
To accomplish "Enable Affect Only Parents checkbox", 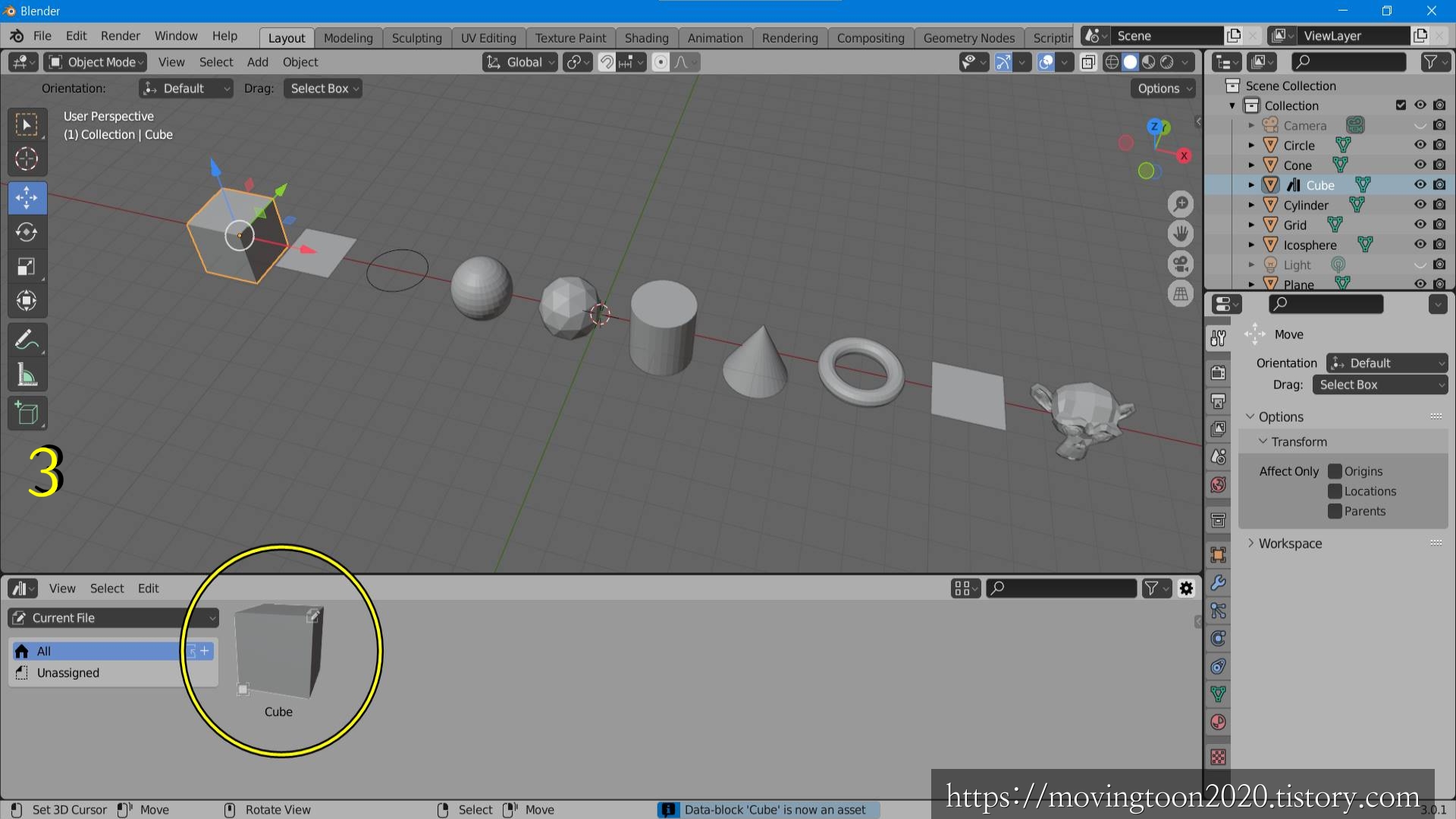I will (1335, 511).
